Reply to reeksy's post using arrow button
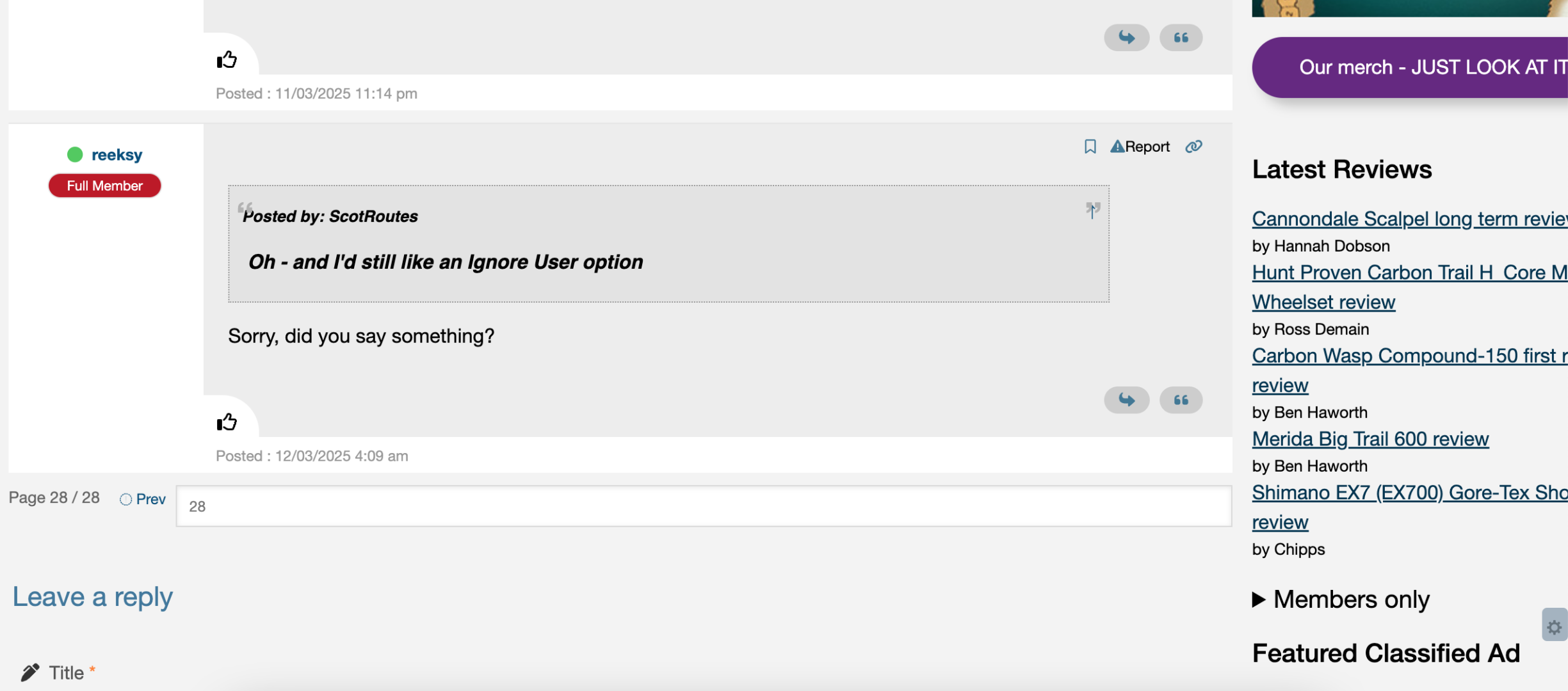The height and width of the screenshot is (691, 1568). click(x=1126, y=401)
